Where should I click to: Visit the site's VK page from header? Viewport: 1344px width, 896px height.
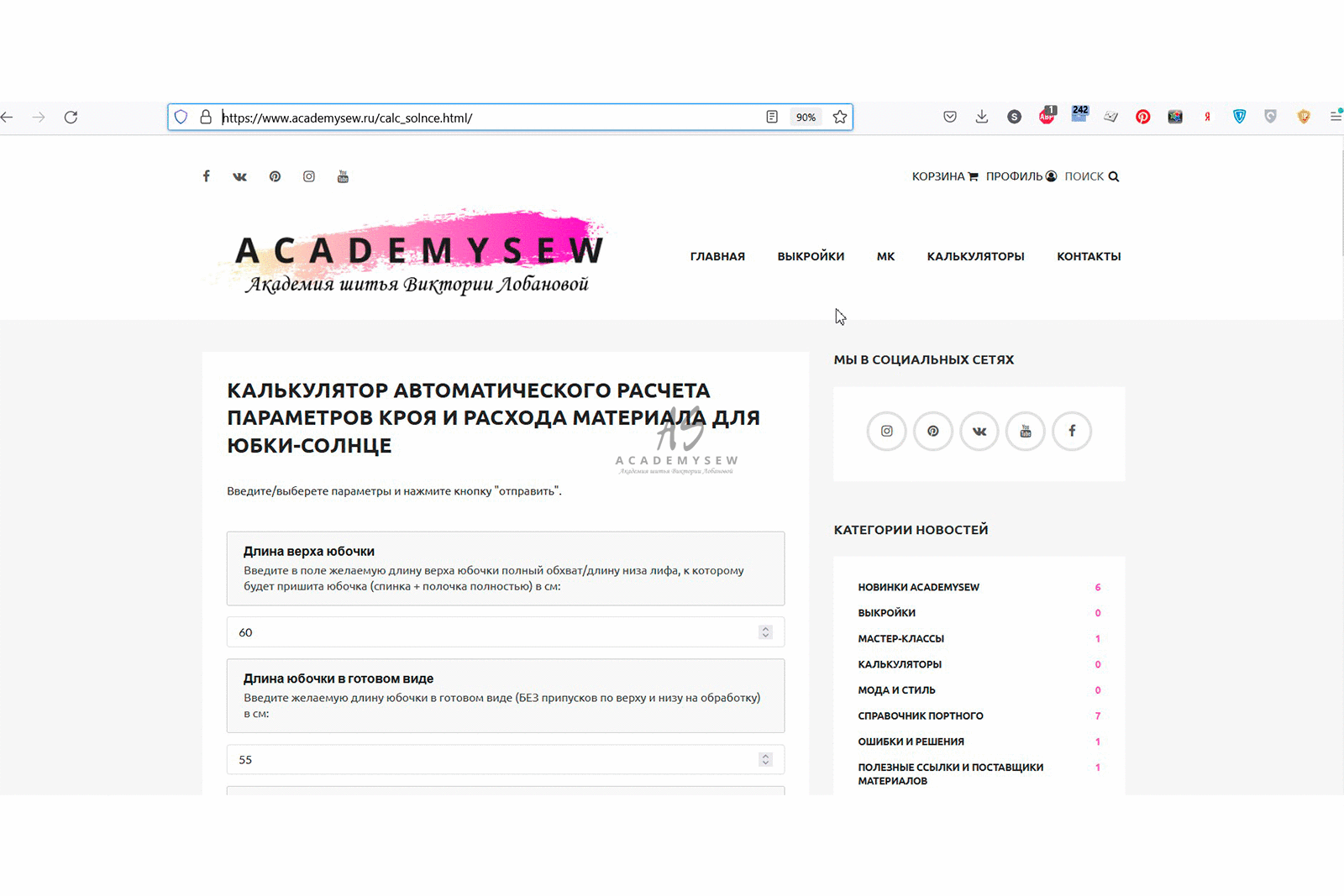pyautogui.click(x=240, y=176)
